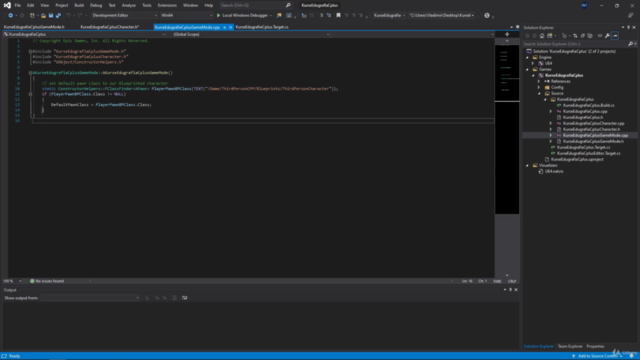
Task: Click the Navigate Backward toolbar icon
Action: click(11, 16)
